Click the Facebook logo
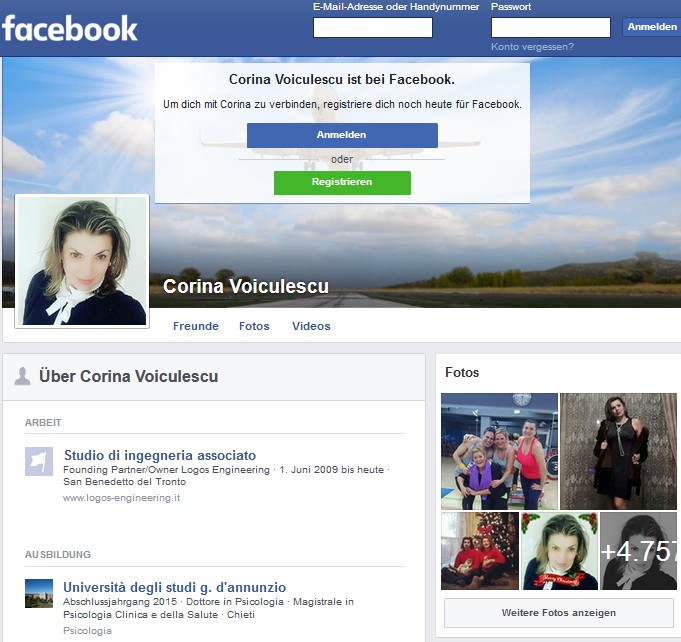 pos(70,29)
